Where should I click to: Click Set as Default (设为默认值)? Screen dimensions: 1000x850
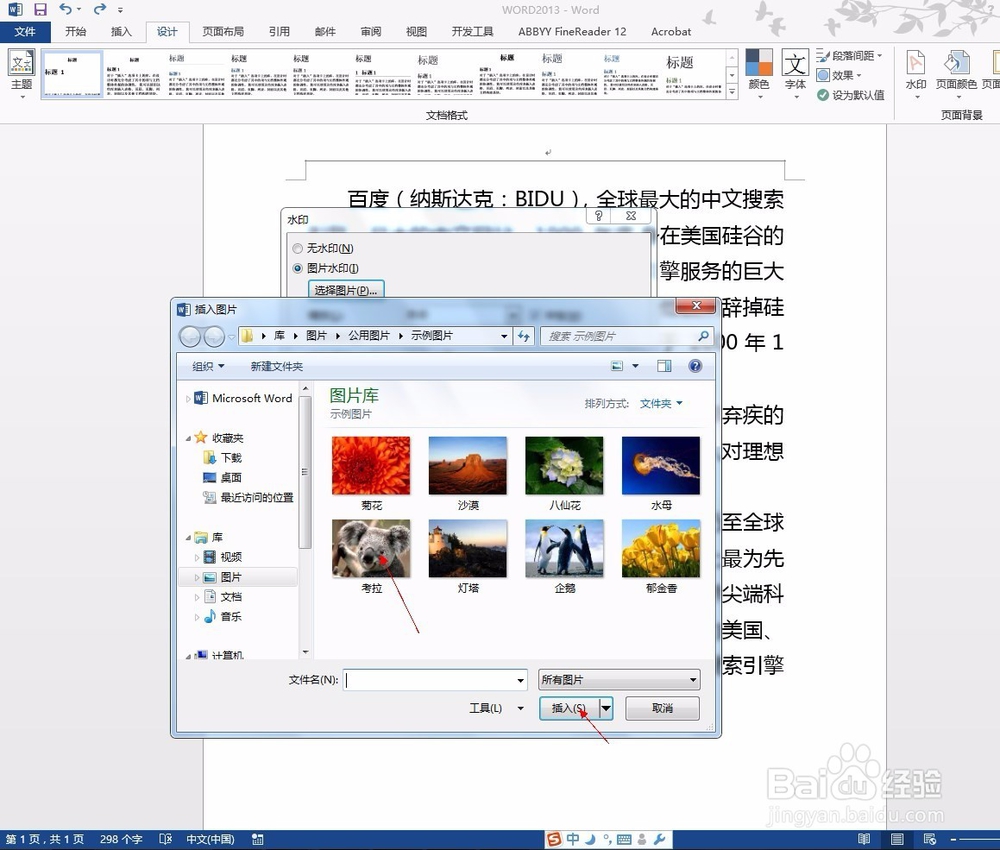[x=851, y=95]
